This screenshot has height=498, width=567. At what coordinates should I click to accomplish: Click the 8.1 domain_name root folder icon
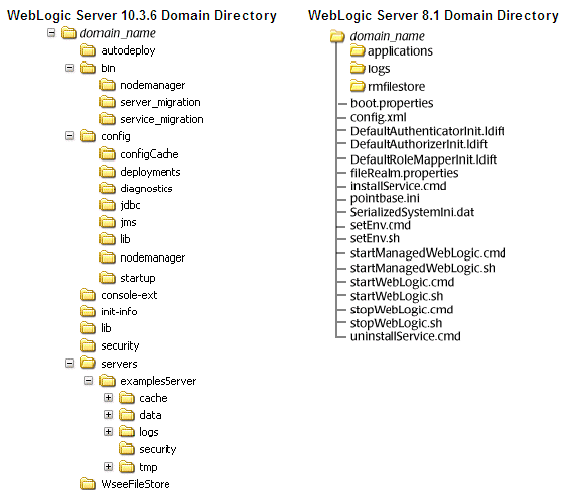click(x=337, y=36)
